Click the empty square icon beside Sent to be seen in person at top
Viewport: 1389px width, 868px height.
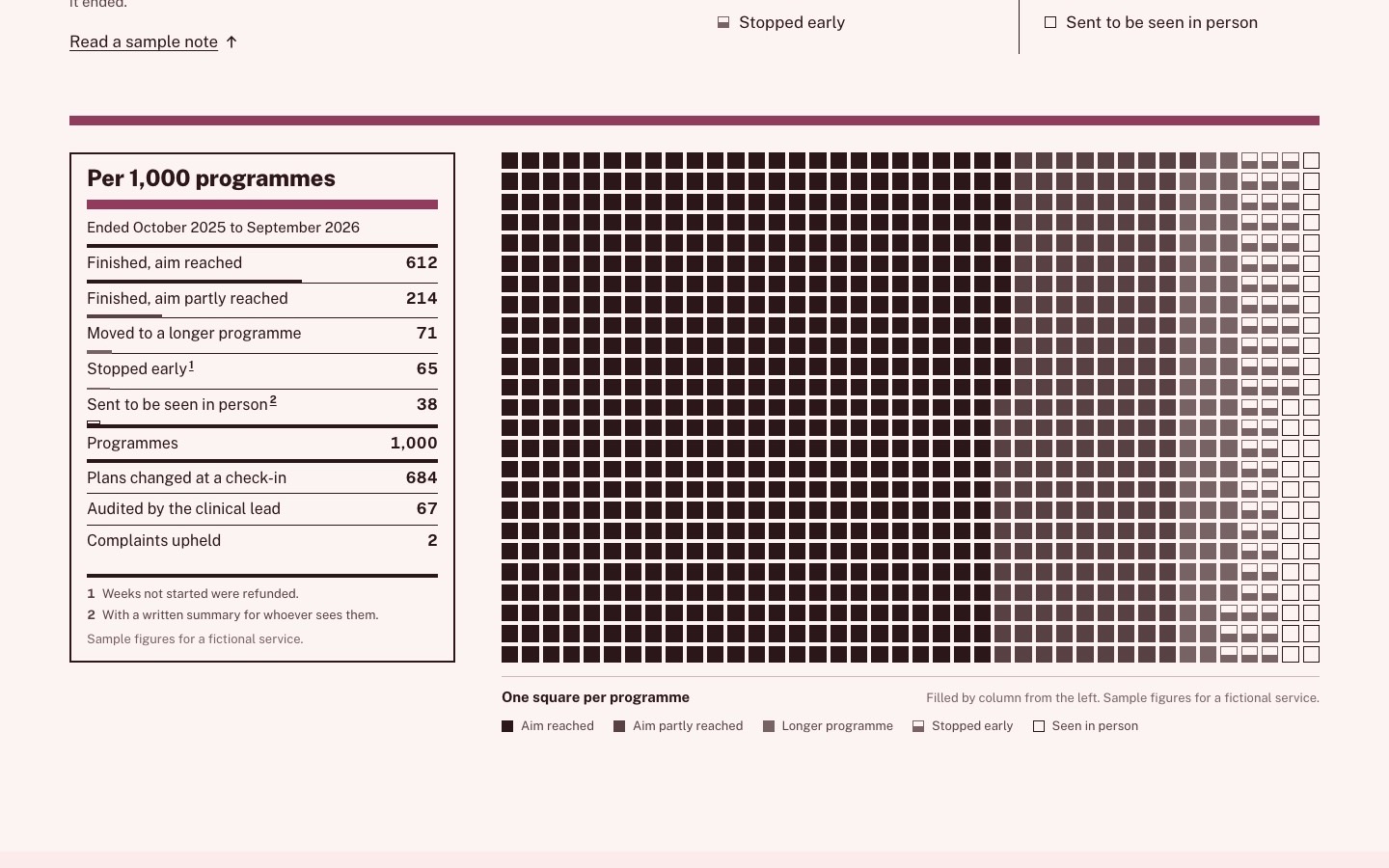click(1050, 22)
